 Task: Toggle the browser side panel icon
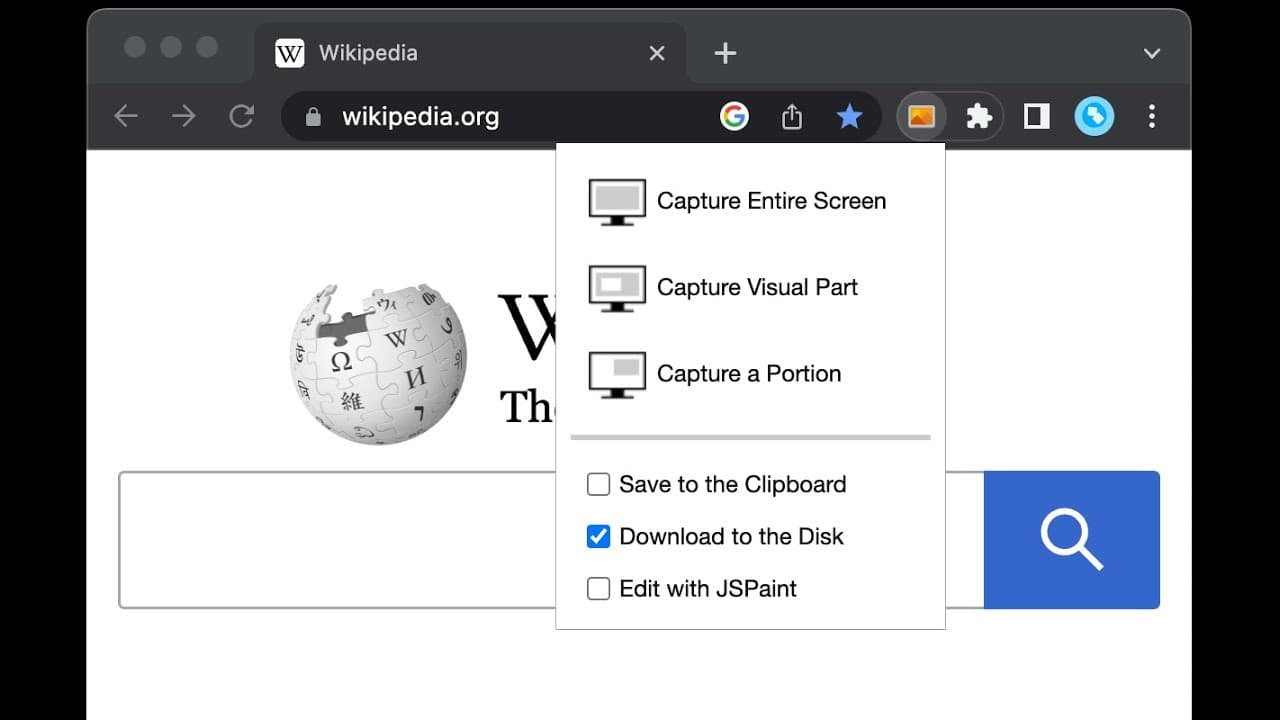click(1037, 117)
